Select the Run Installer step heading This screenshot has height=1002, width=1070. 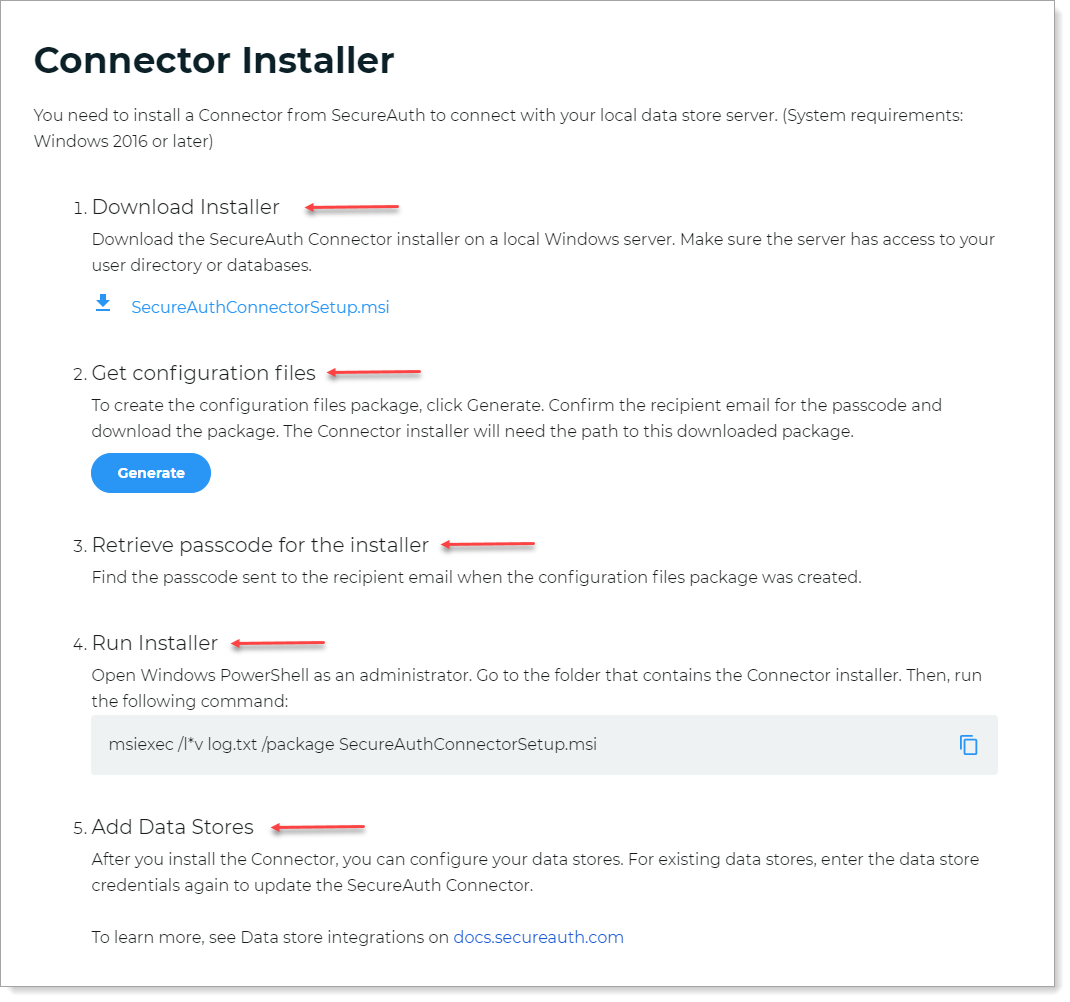[x=154, y=643]
